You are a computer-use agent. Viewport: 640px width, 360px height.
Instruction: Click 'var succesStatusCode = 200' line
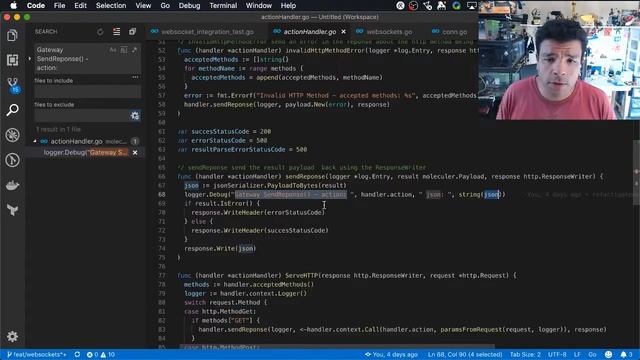[224, 131]
